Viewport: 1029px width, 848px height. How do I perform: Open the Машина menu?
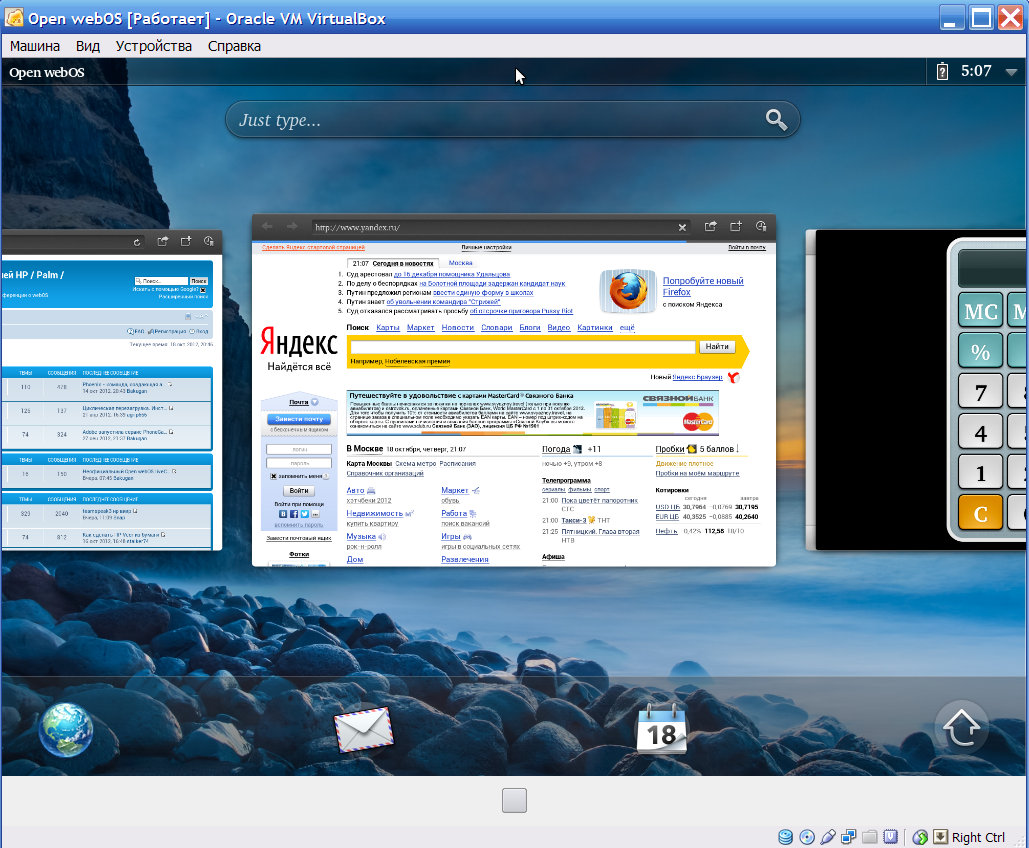tap(35, 46)
